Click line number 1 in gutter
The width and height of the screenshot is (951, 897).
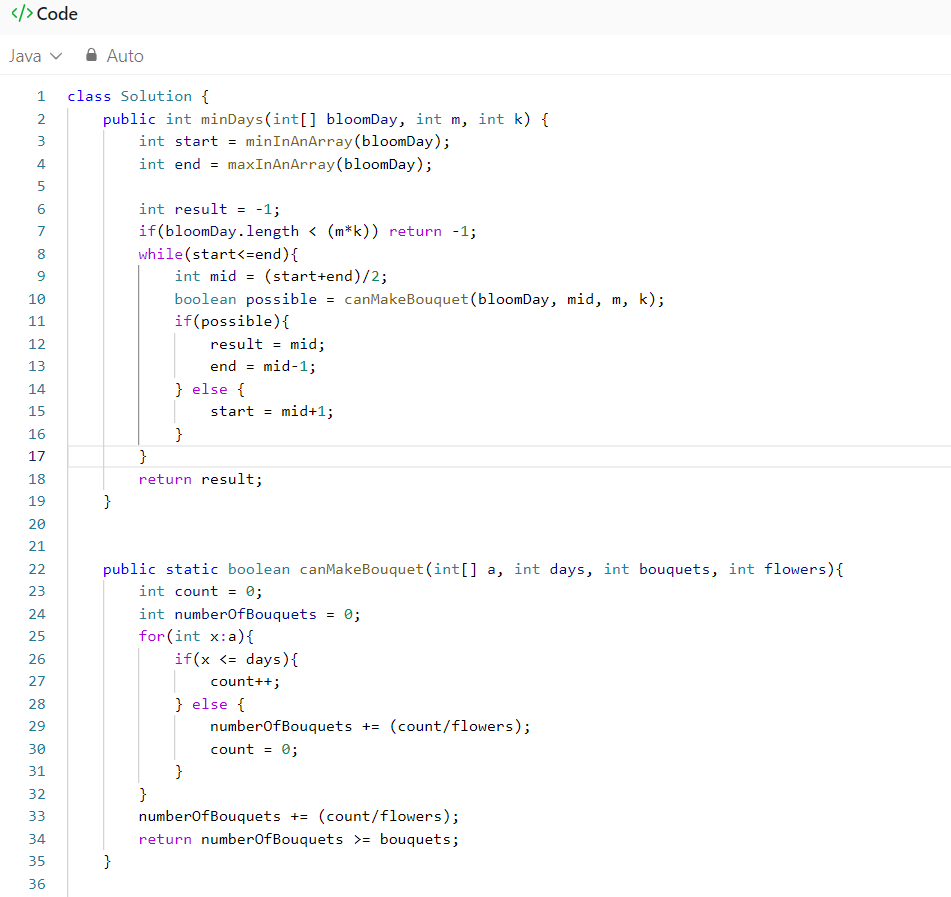pyautogui.click(x=41, y=96)
